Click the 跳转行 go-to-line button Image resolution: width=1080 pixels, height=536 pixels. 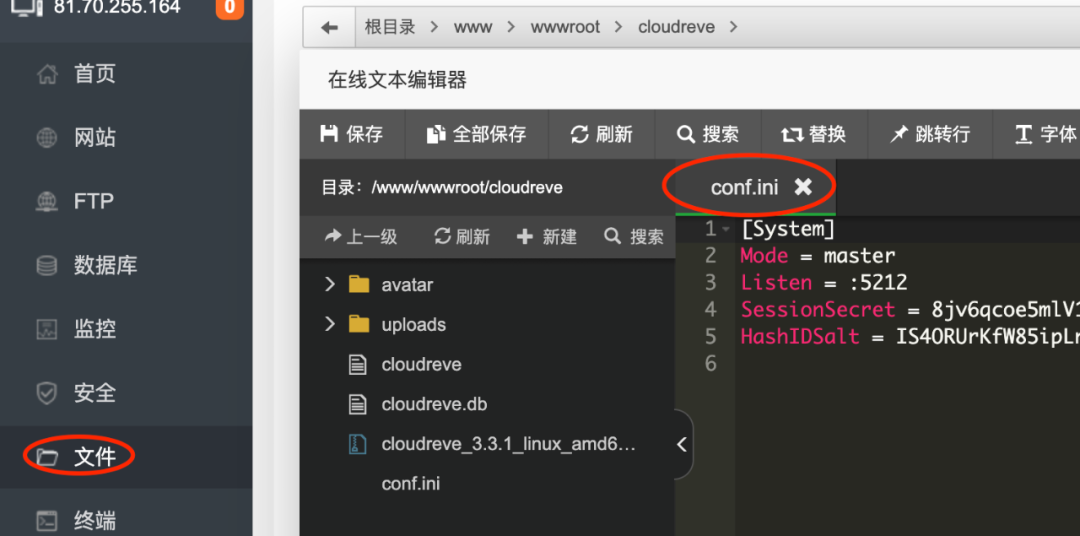pyautogui.click(x=930, y=134)
